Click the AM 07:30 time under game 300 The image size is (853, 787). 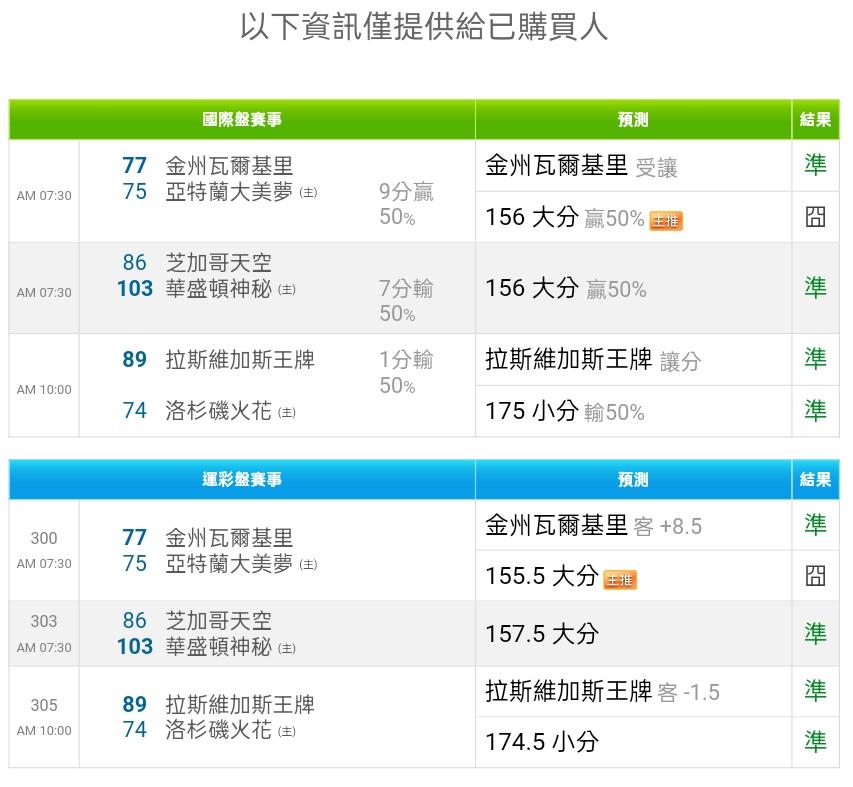coord(44,563)
